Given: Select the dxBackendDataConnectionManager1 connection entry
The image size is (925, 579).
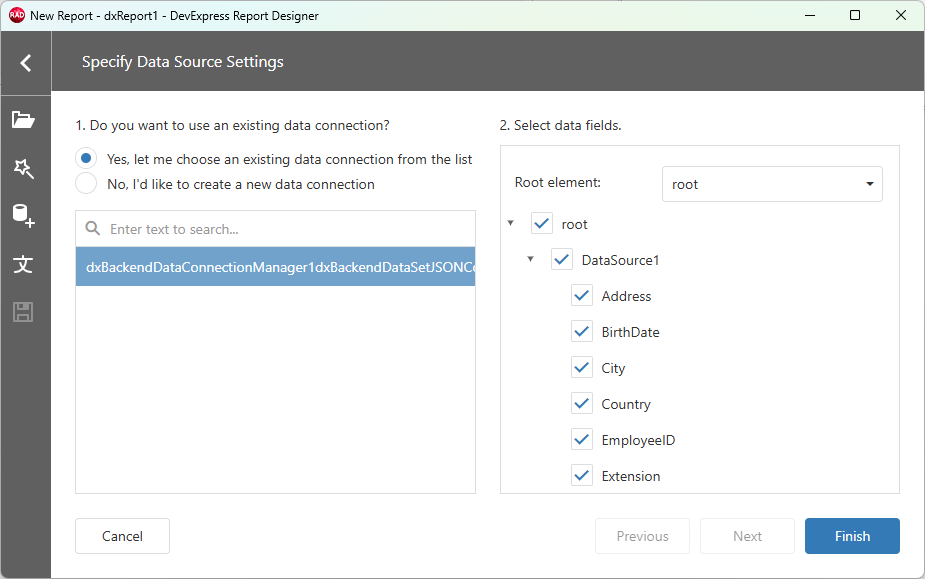Looking at the screenshot, I should [x=275, y=267].
